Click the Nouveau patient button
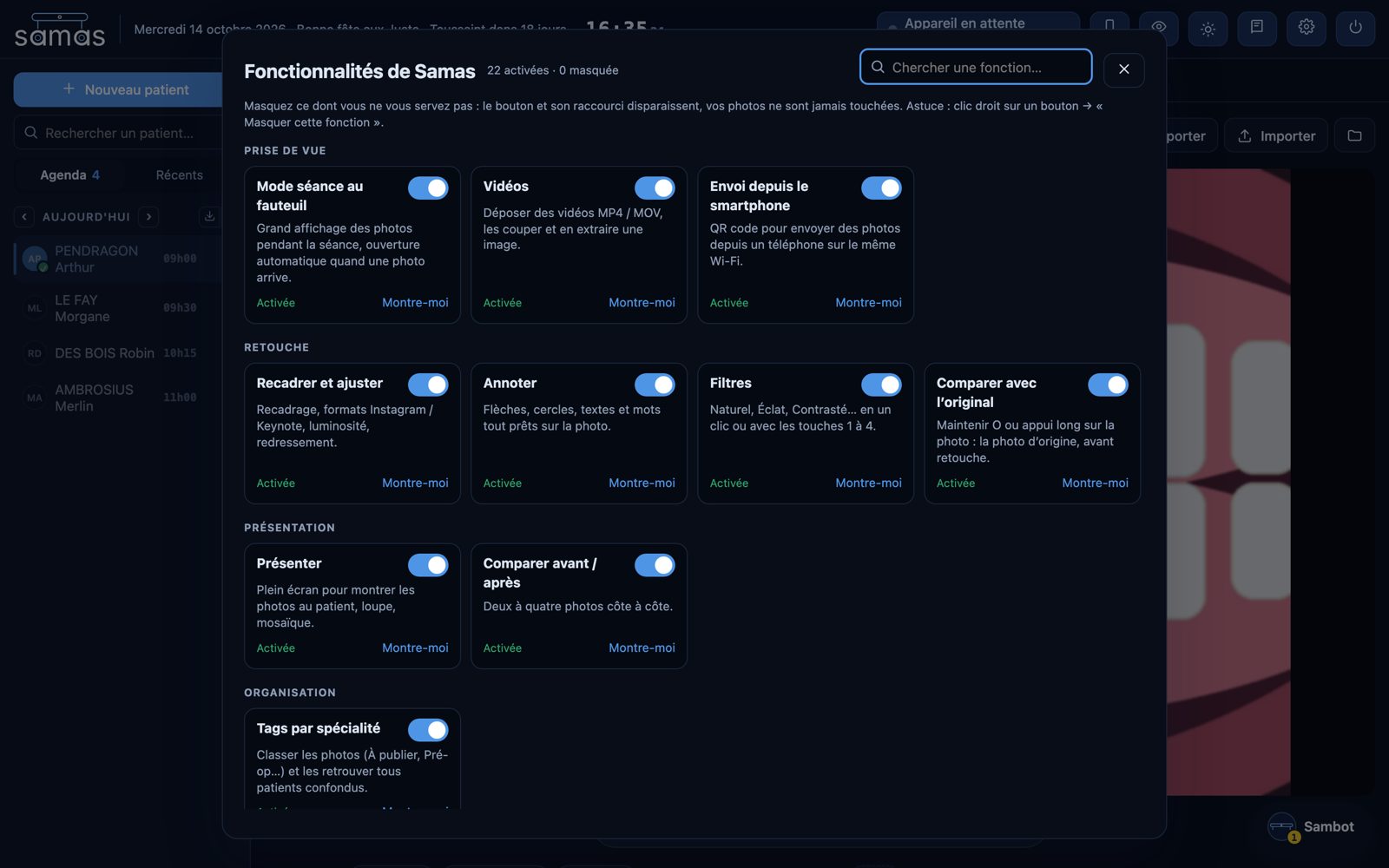The image size is (1389, 868). click(118, 89)
